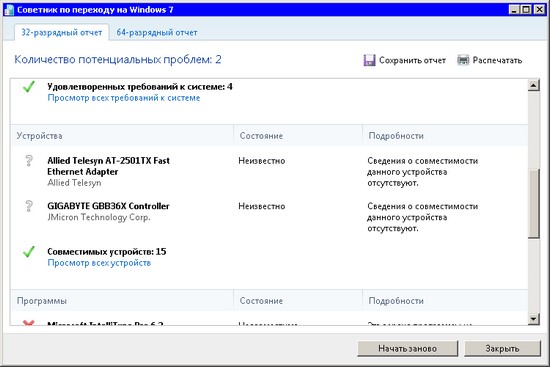
Task: Click Закрыть button
Action: coord(502,348)
